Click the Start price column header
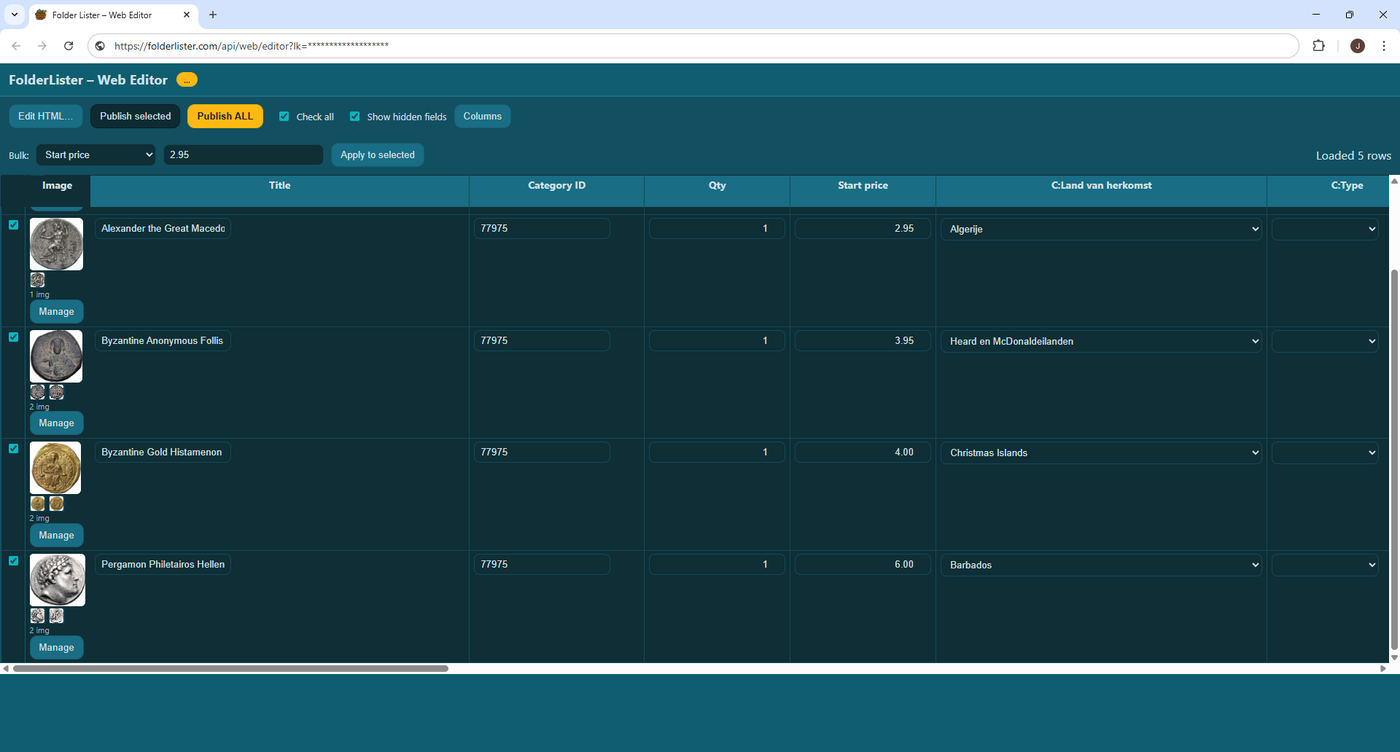Screen dimensions: 1400x752 coord(862,186)
